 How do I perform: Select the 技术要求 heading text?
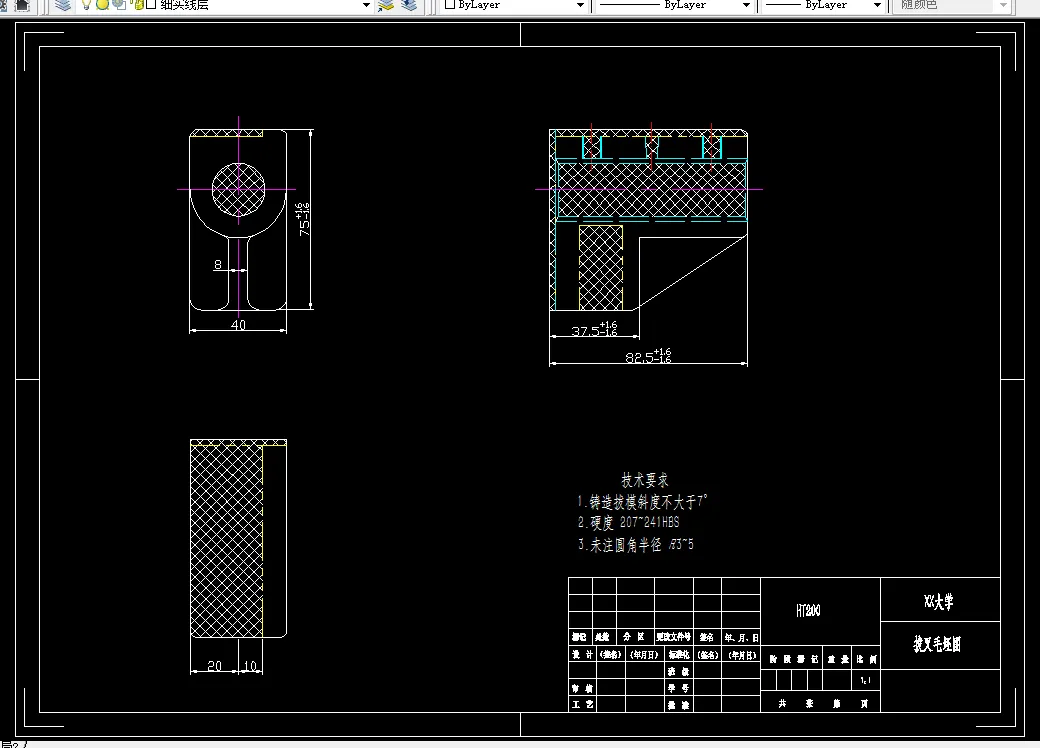pos(645,479)
